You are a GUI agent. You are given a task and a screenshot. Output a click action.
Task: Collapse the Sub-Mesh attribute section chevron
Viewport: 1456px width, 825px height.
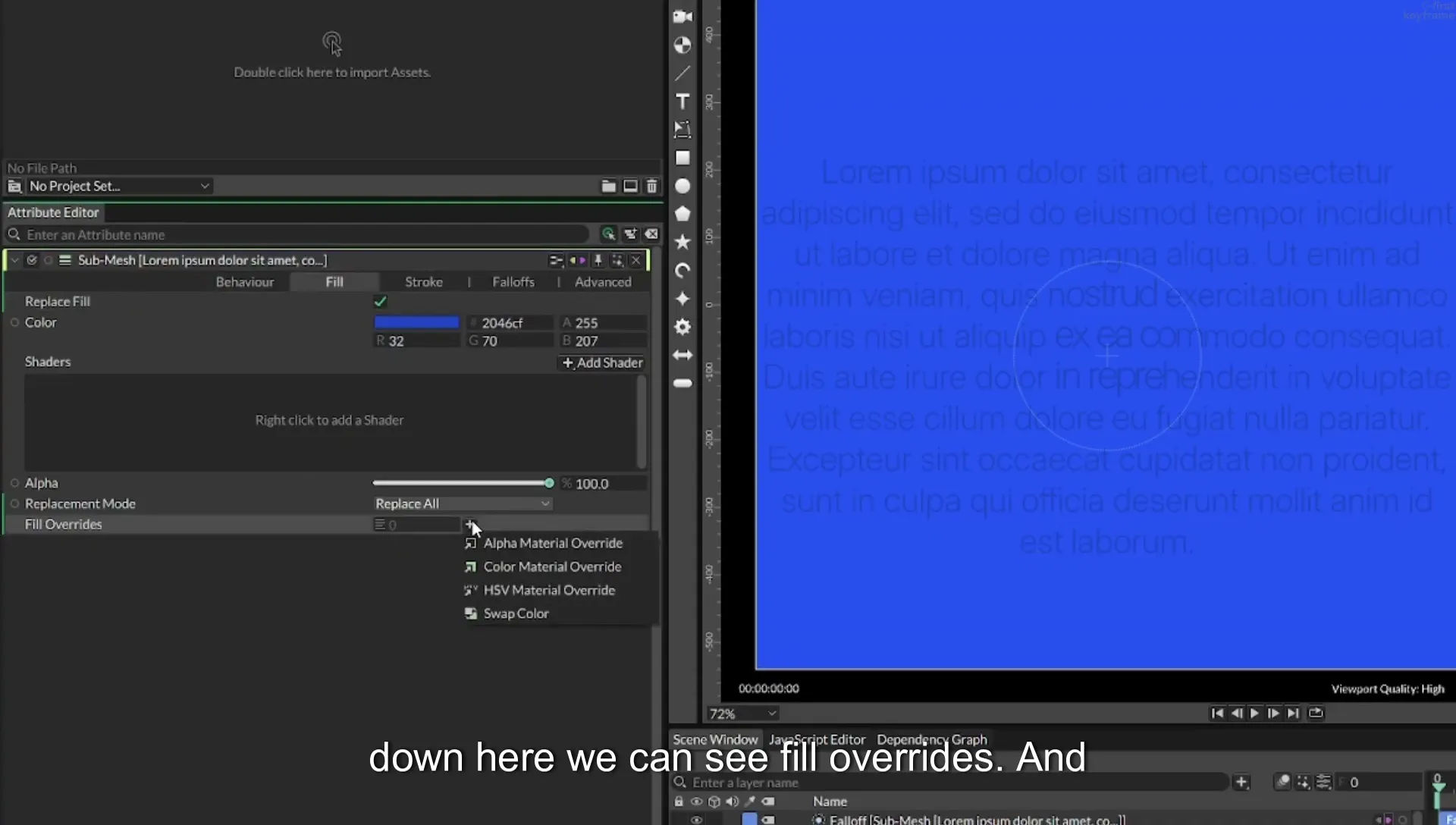tap(14, 260)
